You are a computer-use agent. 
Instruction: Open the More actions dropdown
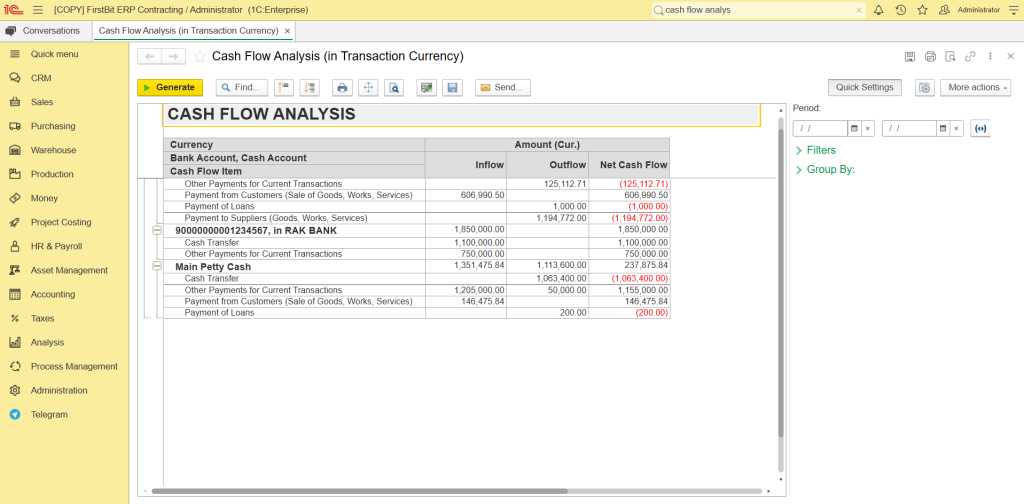pyautogui.click(x=976, y=87)
